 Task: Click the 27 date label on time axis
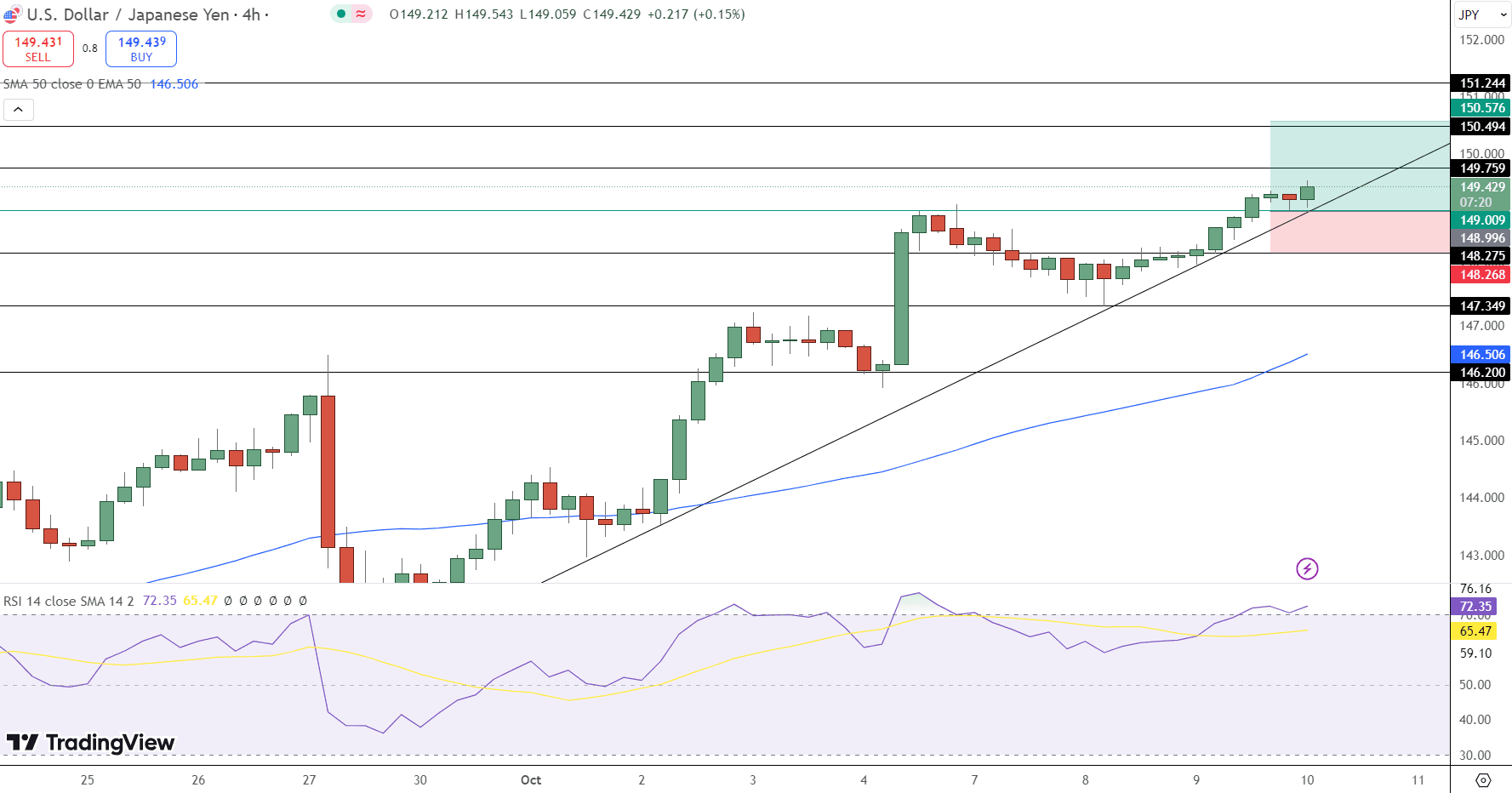click(309, 780)
